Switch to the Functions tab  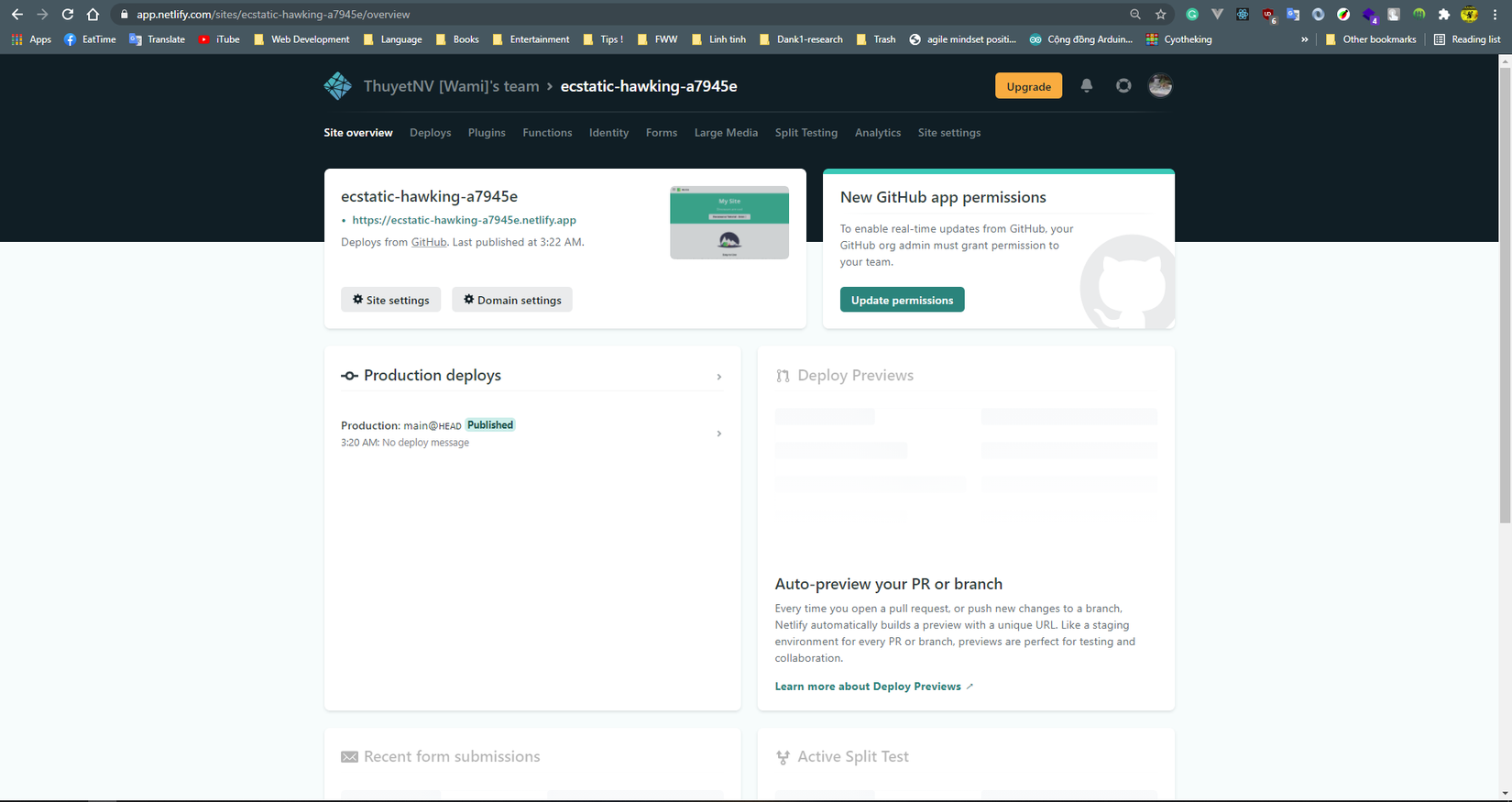[x=547, y=133]
